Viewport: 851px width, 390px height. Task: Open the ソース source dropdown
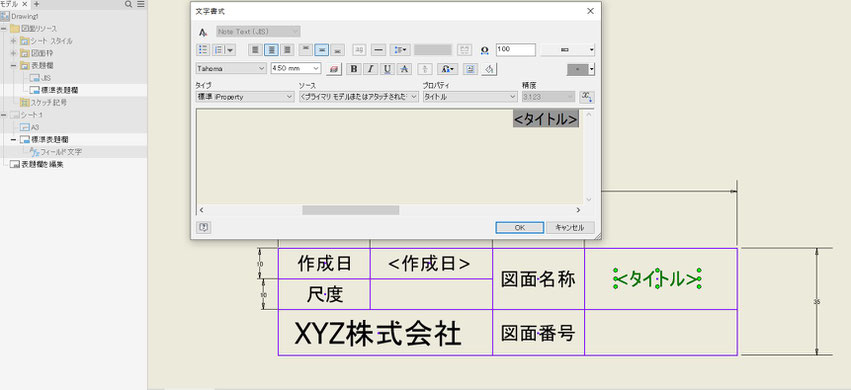click(x=359, y=97)
